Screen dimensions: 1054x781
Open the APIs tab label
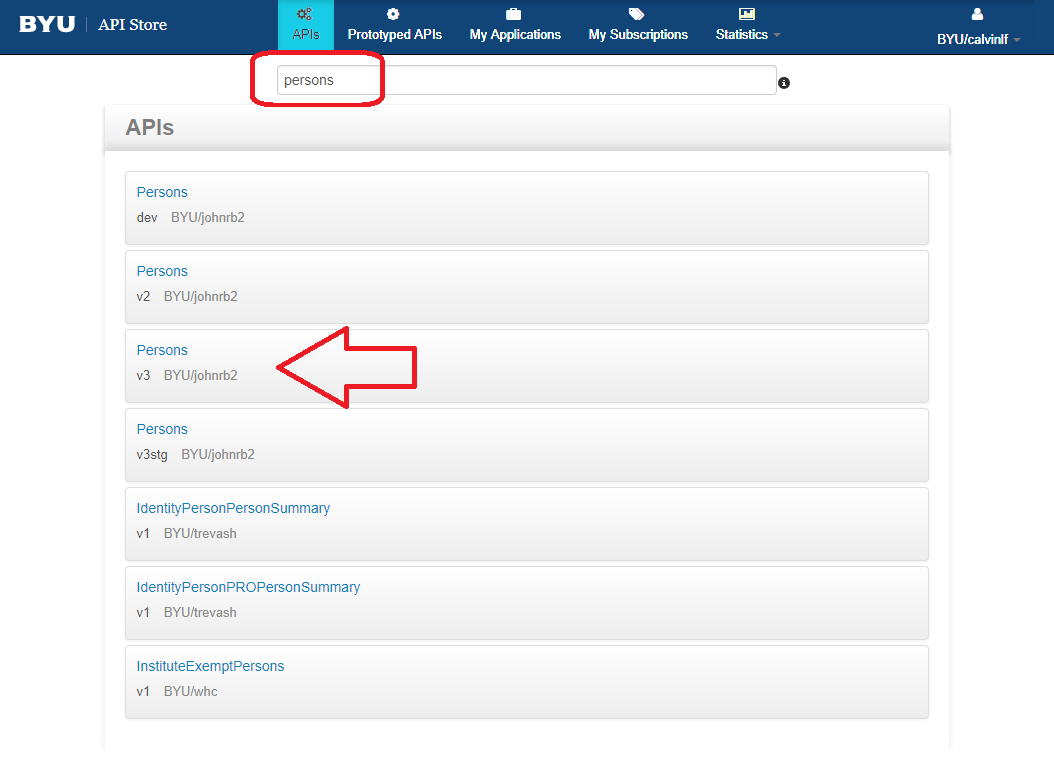pos(306,34)
